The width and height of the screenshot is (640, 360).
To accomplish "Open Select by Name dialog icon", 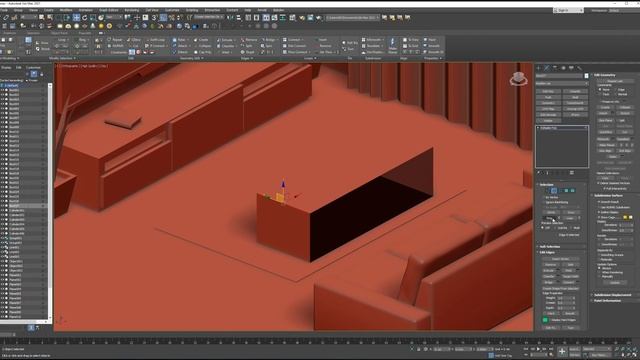I will pos(49,18).
